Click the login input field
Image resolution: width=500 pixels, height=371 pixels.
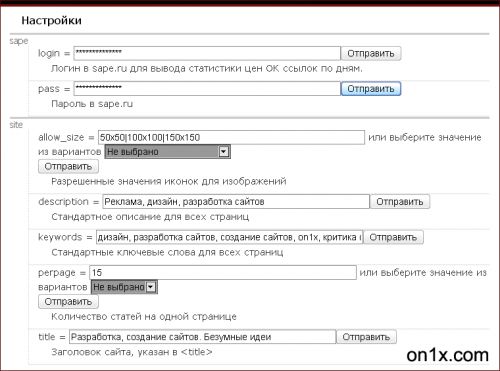click(207, 53)
